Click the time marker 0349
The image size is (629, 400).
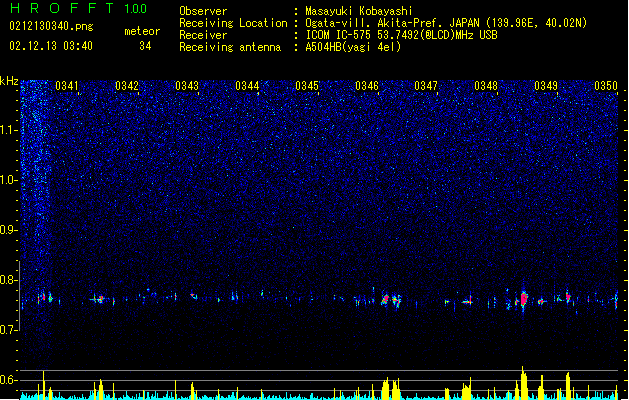pos(546,86)
